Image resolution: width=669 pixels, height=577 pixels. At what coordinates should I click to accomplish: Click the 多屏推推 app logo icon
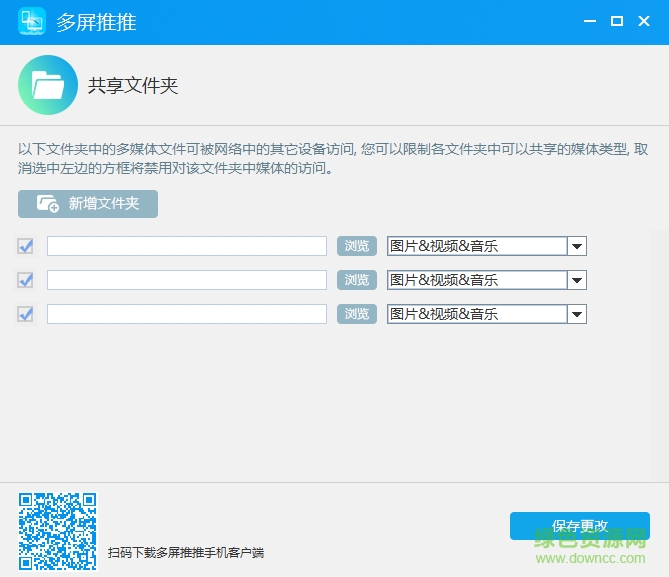point(33,21)
